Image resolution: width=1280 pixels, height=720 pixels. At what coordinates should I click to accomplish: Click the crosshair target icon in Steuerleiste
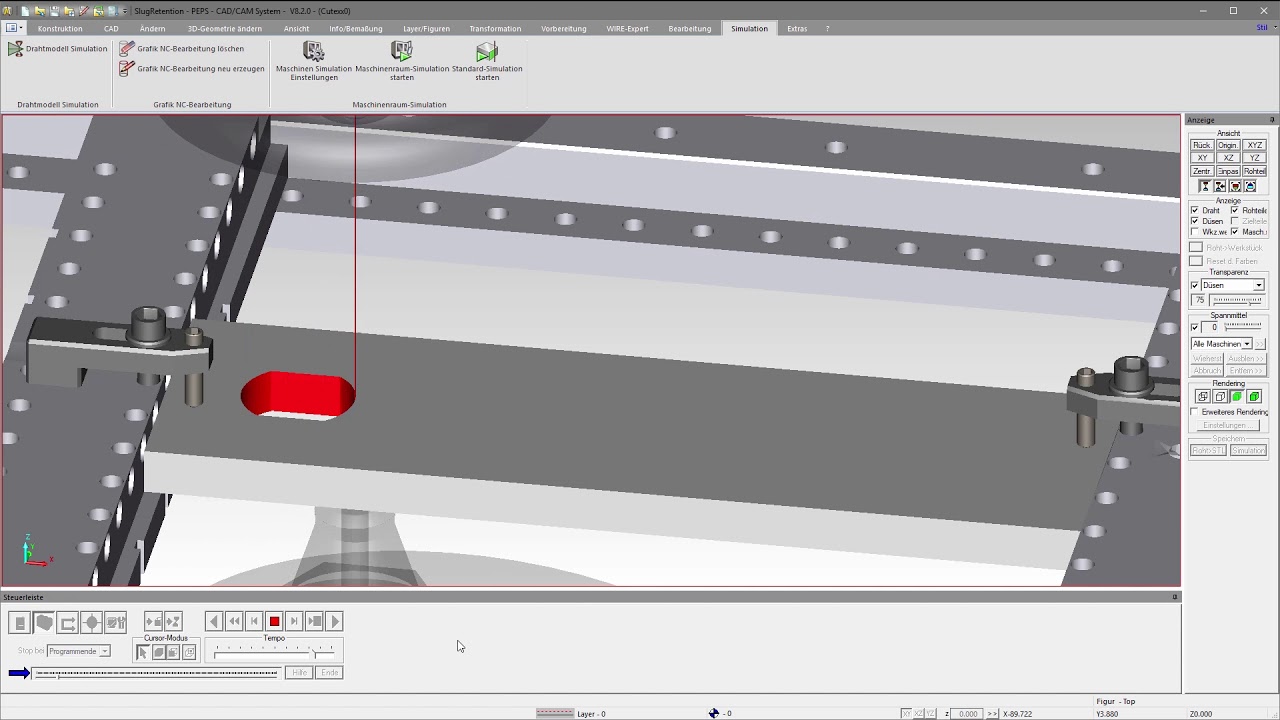point(92,623)
